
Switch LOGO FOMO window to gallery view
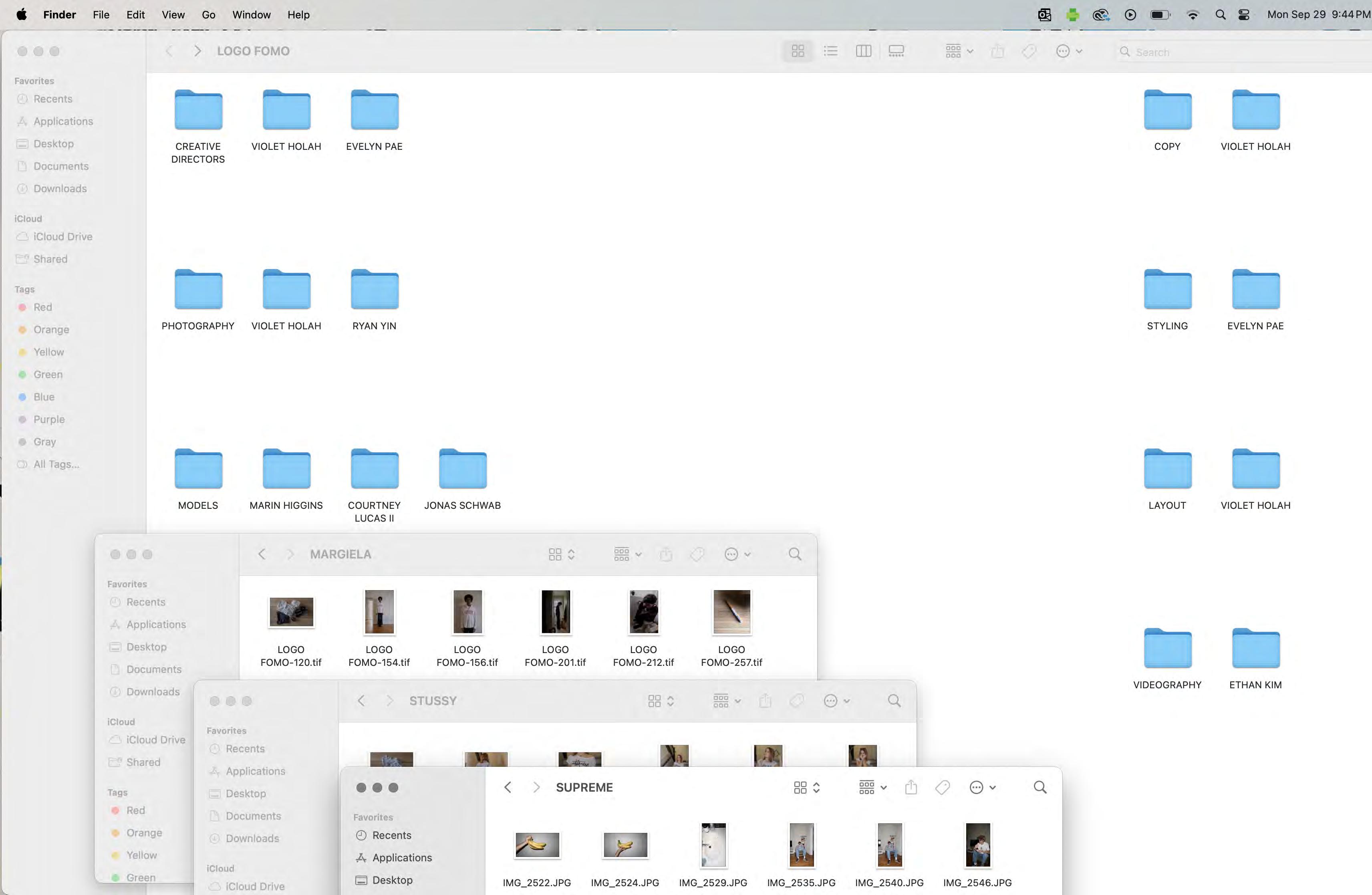coord(896,51)
